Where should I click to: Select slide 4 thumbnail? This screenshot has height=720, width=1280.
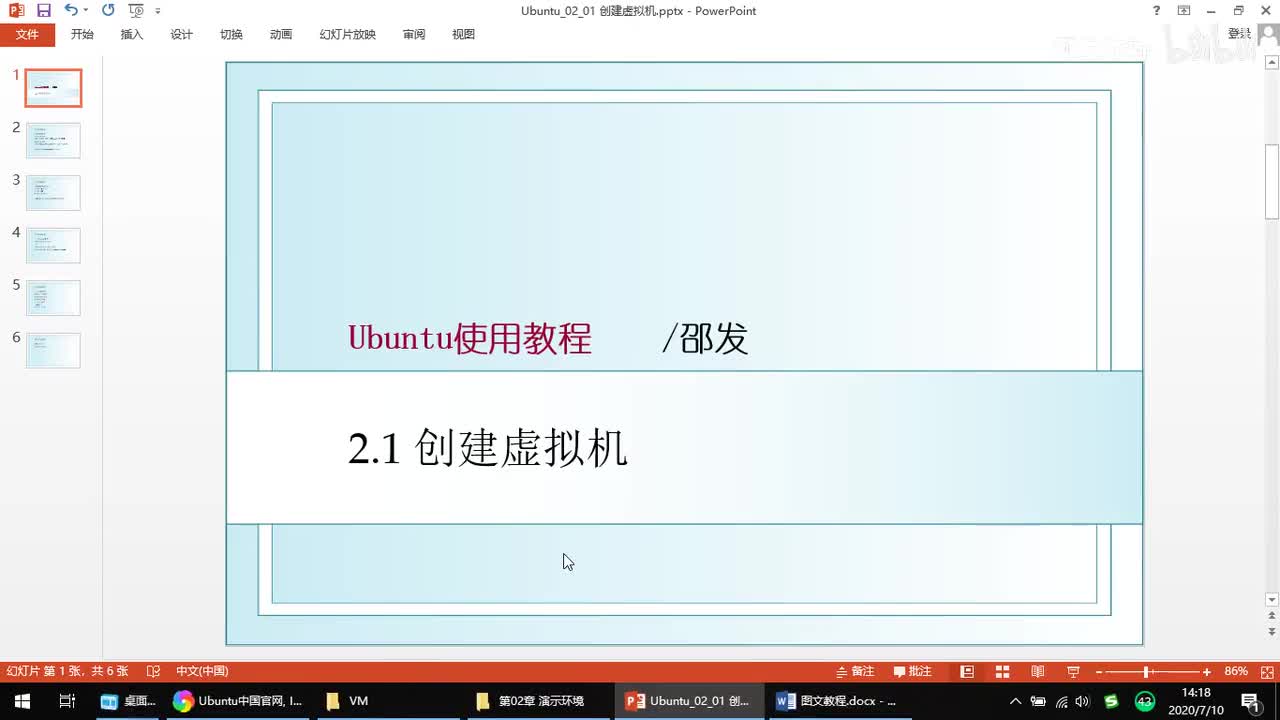[x=53, y=245]
